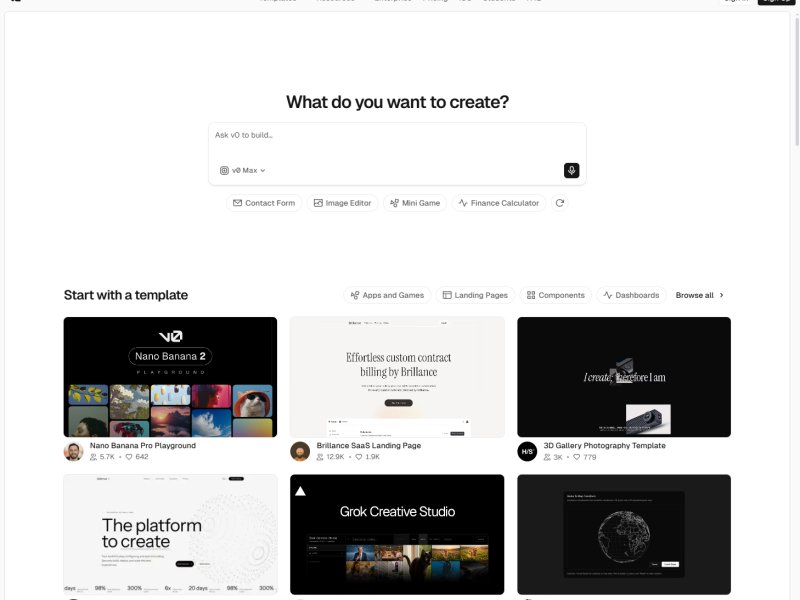800x600 pixels.
Task: Like Nano Banana Pro Playground via heart icon
Action: click(x=129, y=457)
